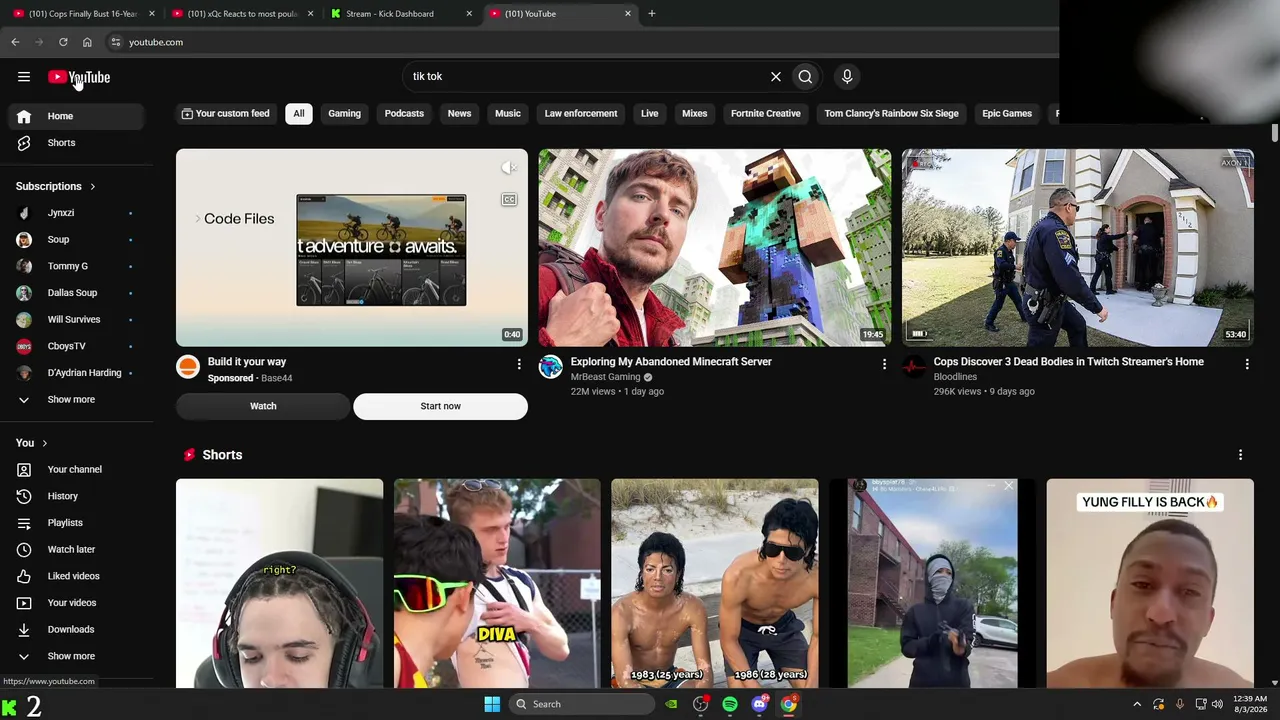
Task: Reload the page in the browser
Action: point(63,42)
